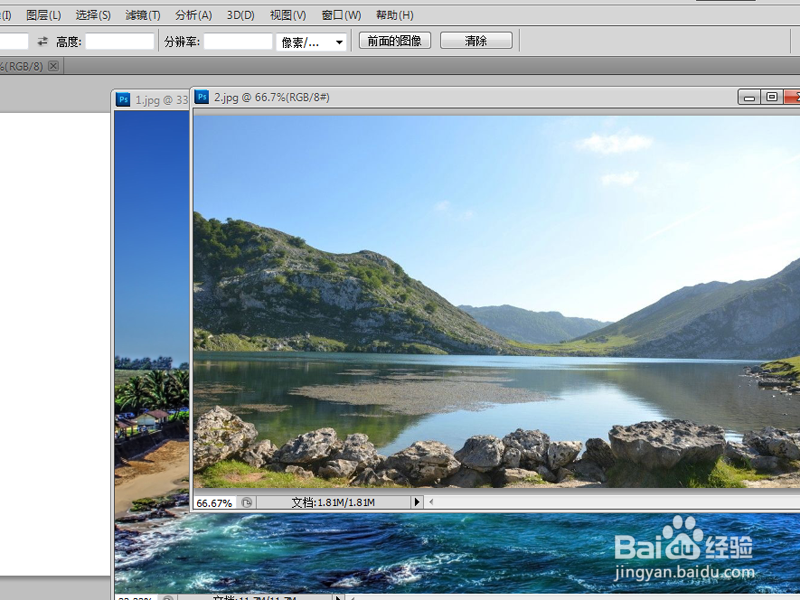Click the 分辨率 input field
This screenshot has width=800, height=600.
point(238,41)
